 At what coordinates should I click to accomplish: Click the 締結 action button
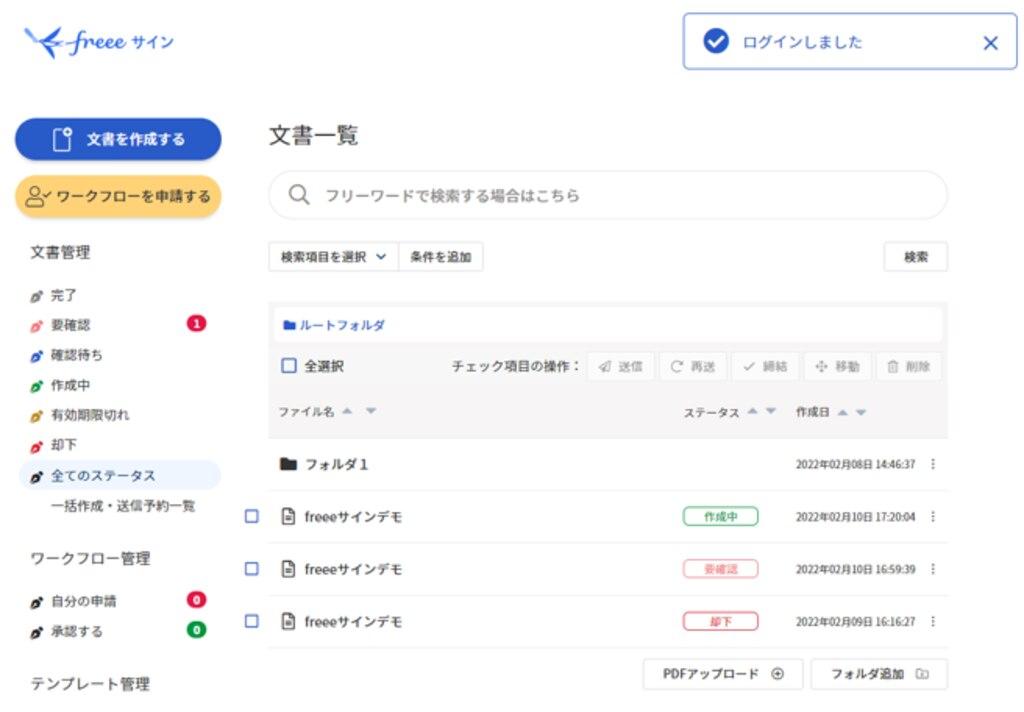tap(765, 366)
